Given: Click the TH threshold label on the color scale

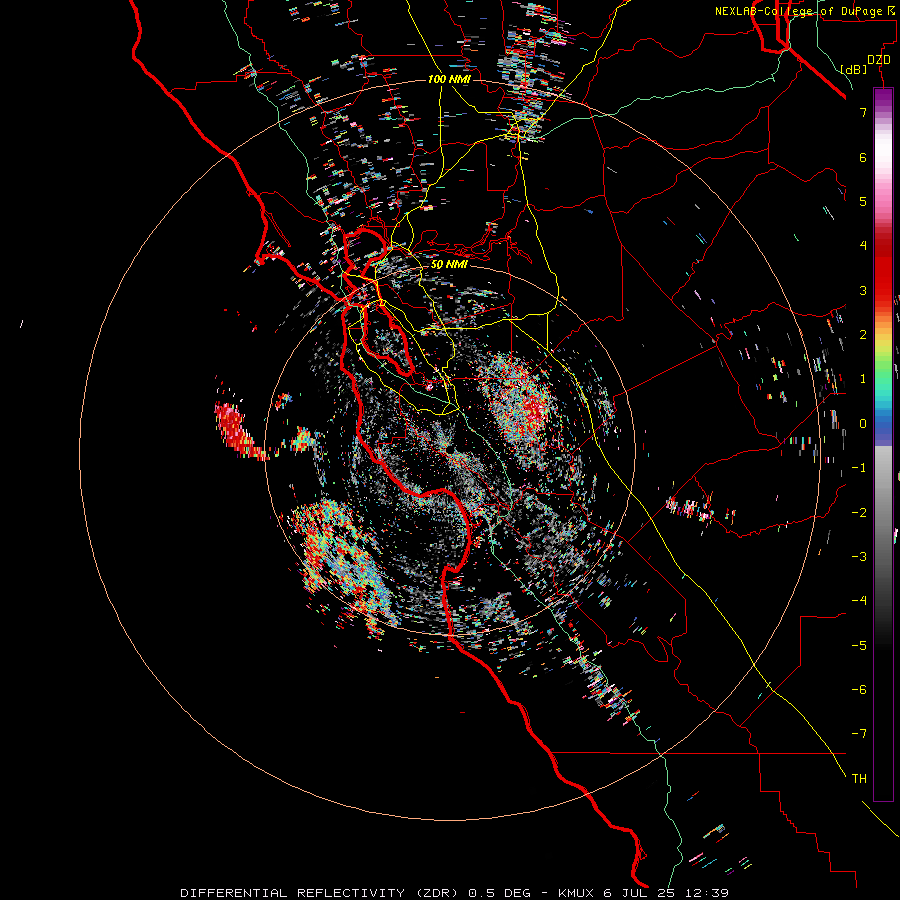Looking at the screenshot, I should (859, 778).
